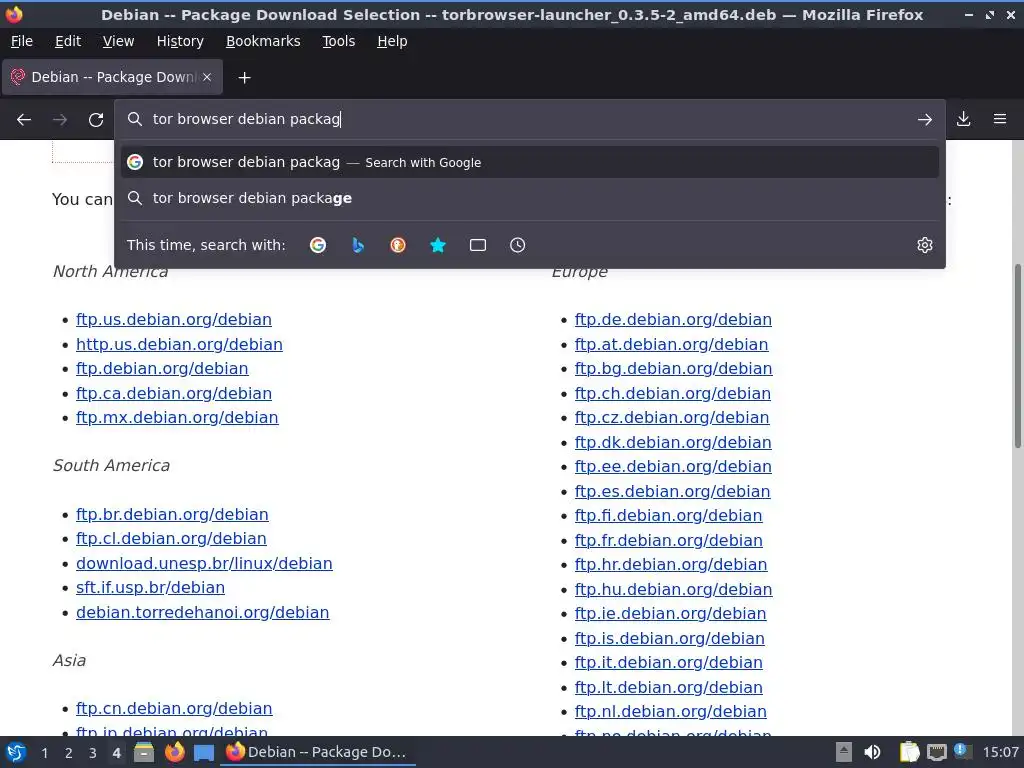Search open tabs with the tab icon
The height and width of the screenshot is (768, 1024).
point(478,245)
